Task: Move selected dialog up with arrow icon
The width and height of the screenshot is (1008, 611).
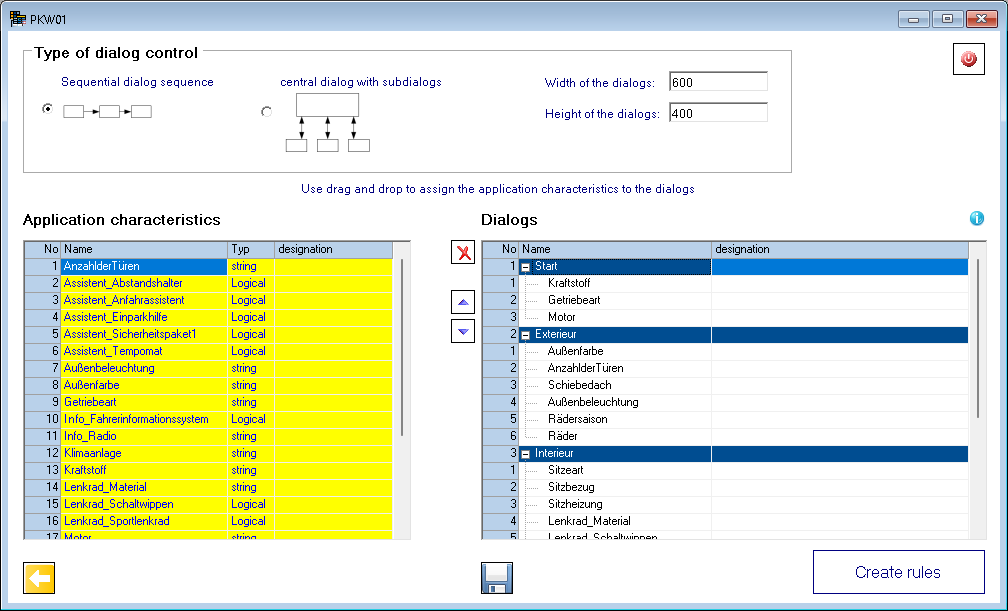Action: (463, 302)
